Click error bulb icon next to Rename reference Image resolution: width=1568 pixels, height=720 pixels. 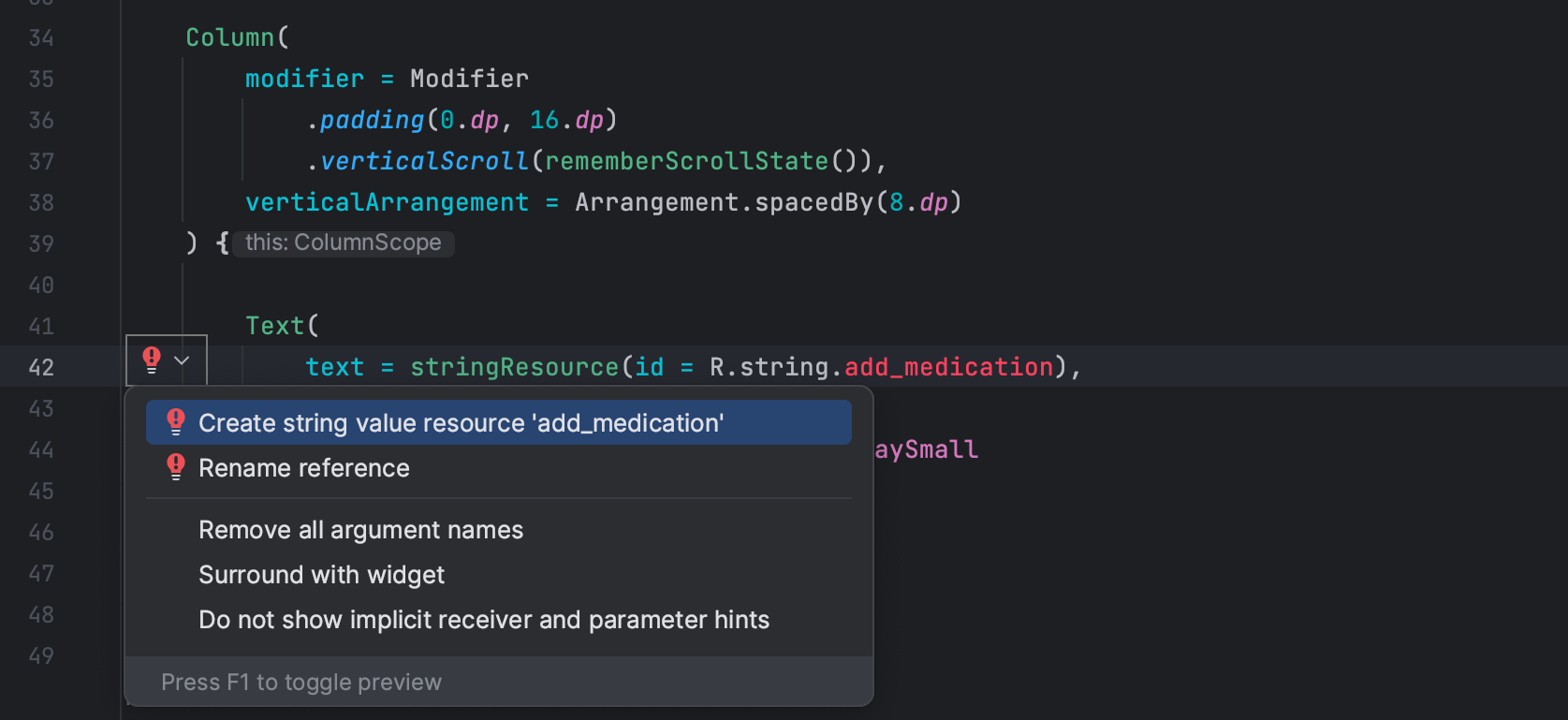[176, 467]
